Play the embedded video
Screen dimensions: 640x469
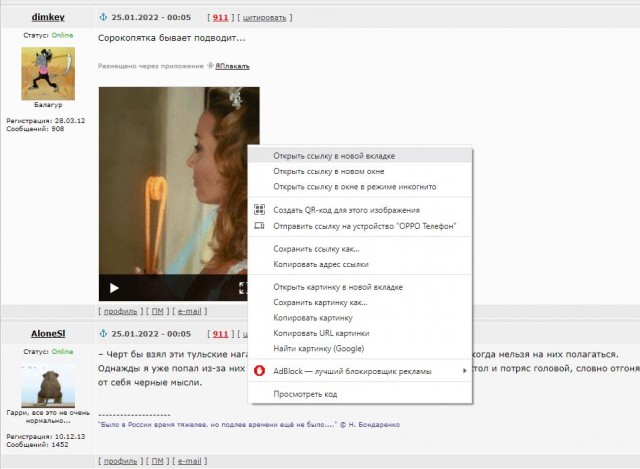tap(114, 288)
